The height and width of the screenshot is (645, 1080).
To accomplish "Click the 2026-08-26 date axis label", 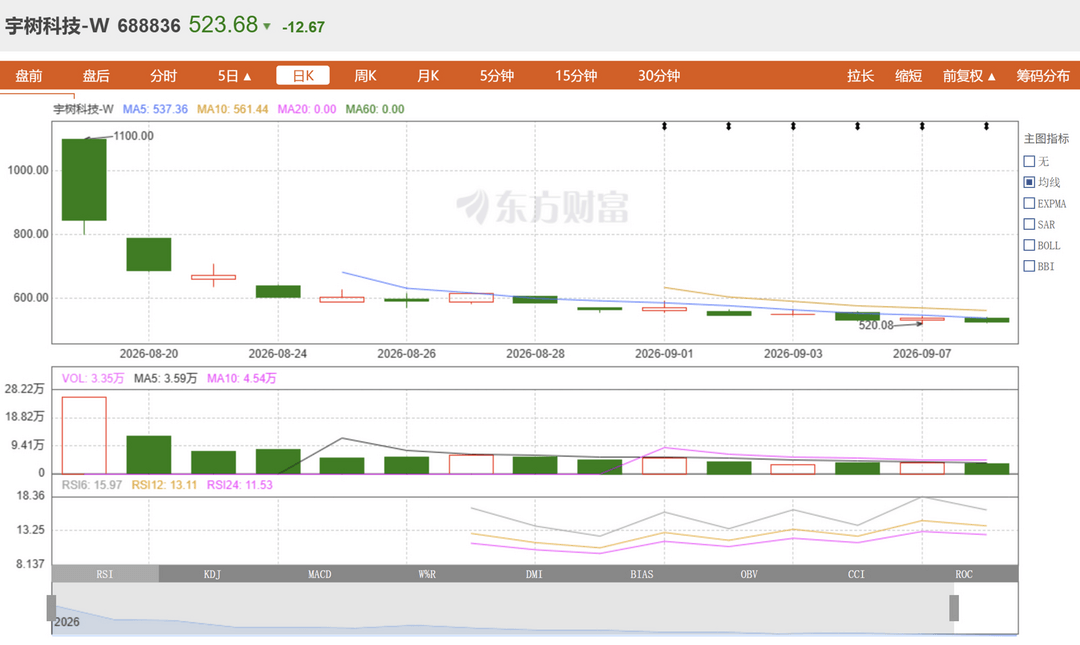I will coord(406,354).
